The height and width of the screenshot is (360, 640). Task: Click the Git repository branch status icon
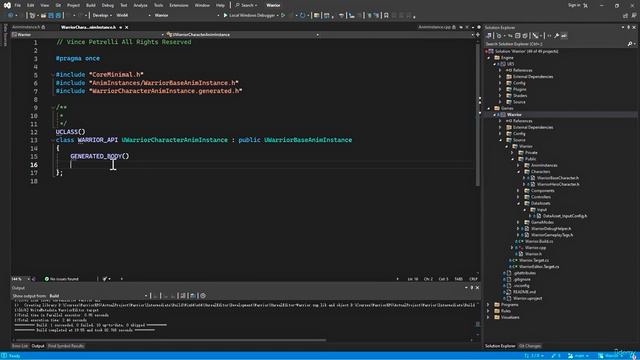tap(579, 356)
